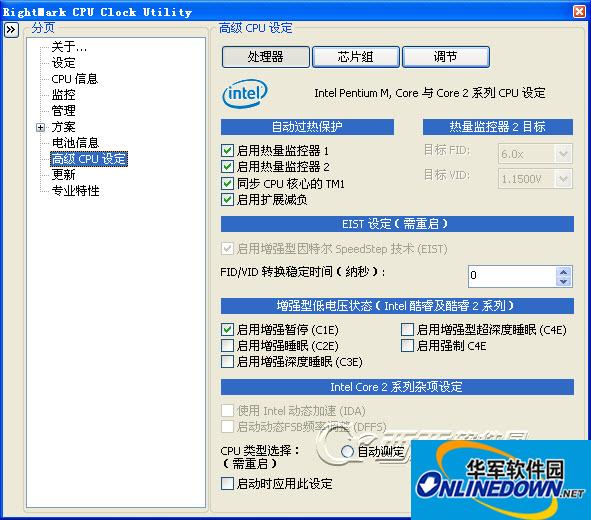Click the disabled EIST SpeedStep checkbox
This screenshot has width=591, height=520.
click(x=227, y=249)
